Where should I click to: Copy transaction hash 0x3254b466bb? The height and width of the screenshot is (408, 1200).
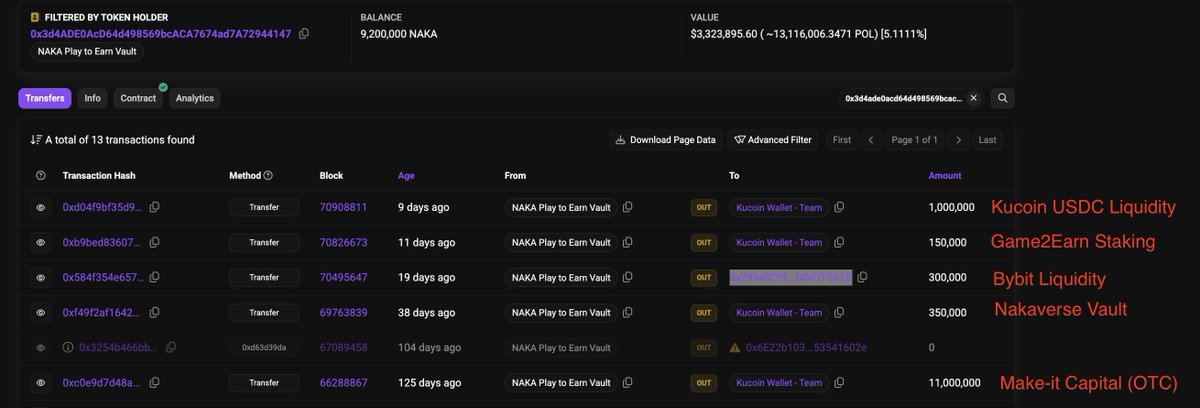click(x=171, y=347)
